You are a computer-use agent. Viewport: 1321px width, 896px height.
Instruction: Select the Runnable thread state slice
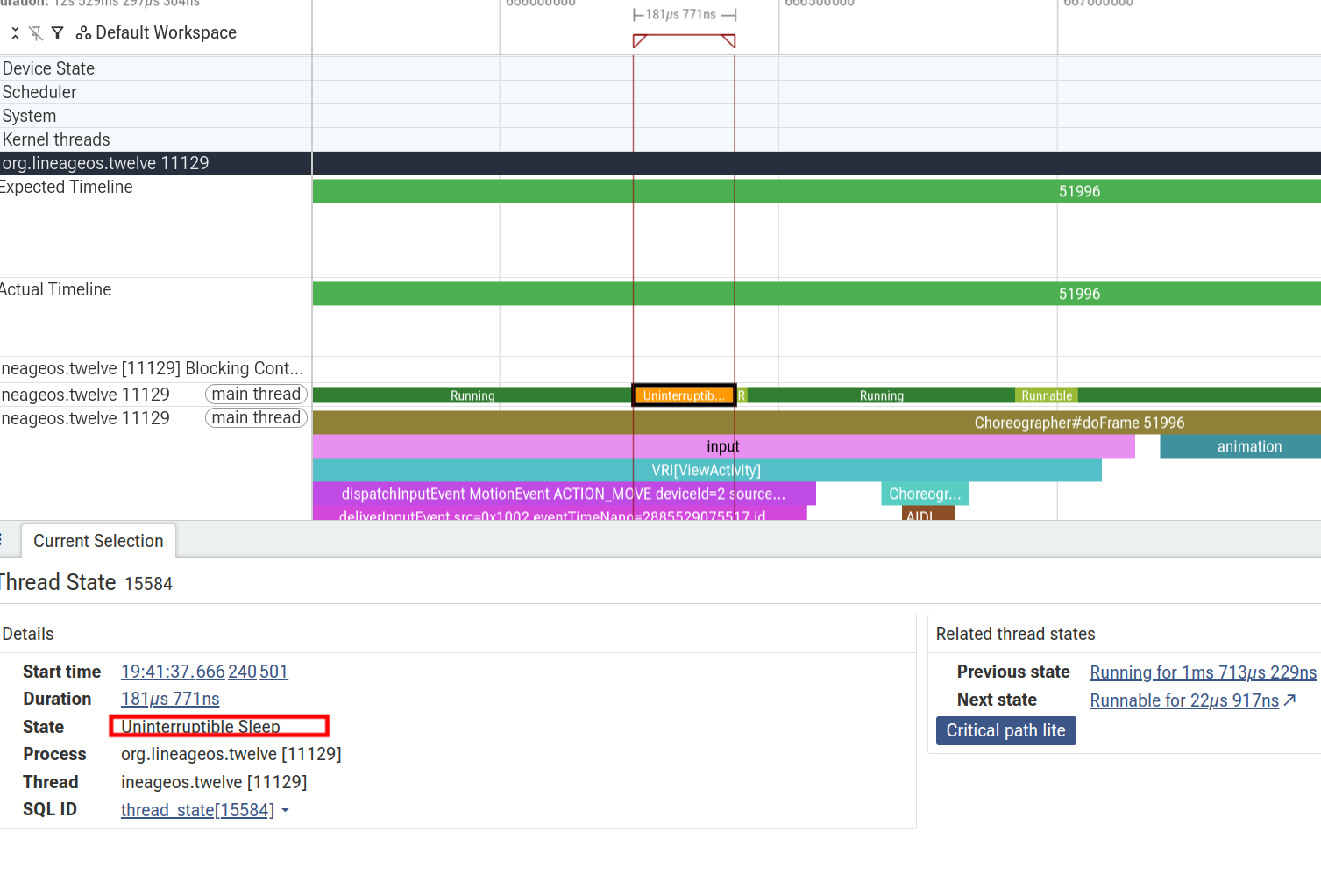1047,395
